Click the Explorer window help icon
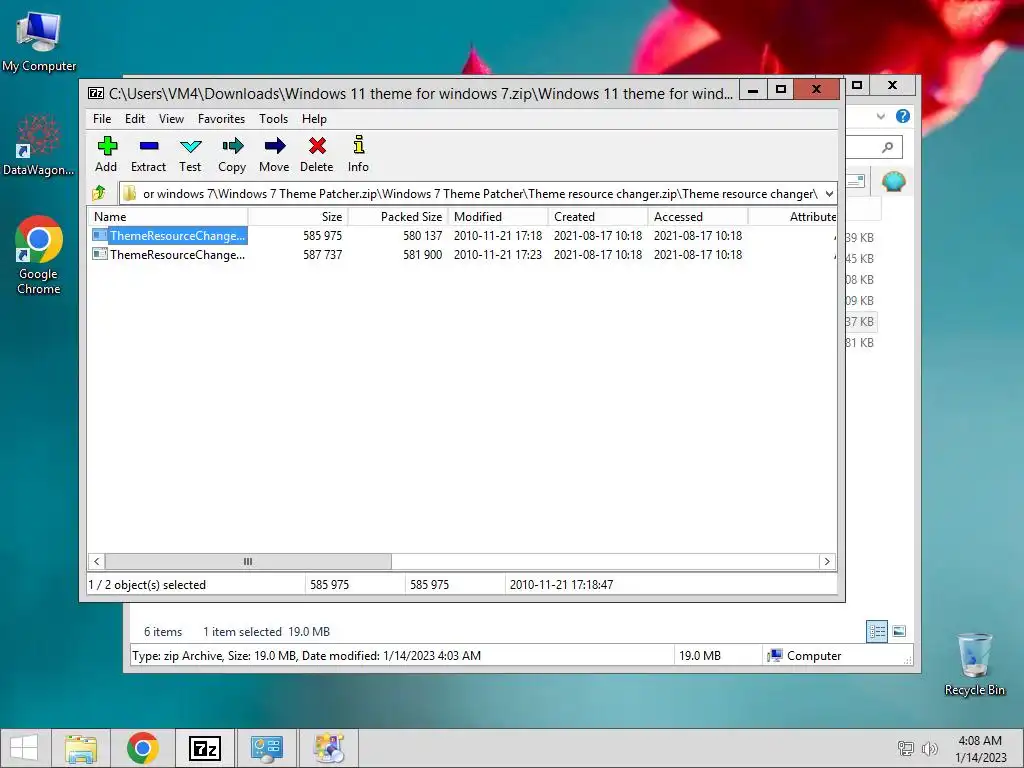 point(903,116)
